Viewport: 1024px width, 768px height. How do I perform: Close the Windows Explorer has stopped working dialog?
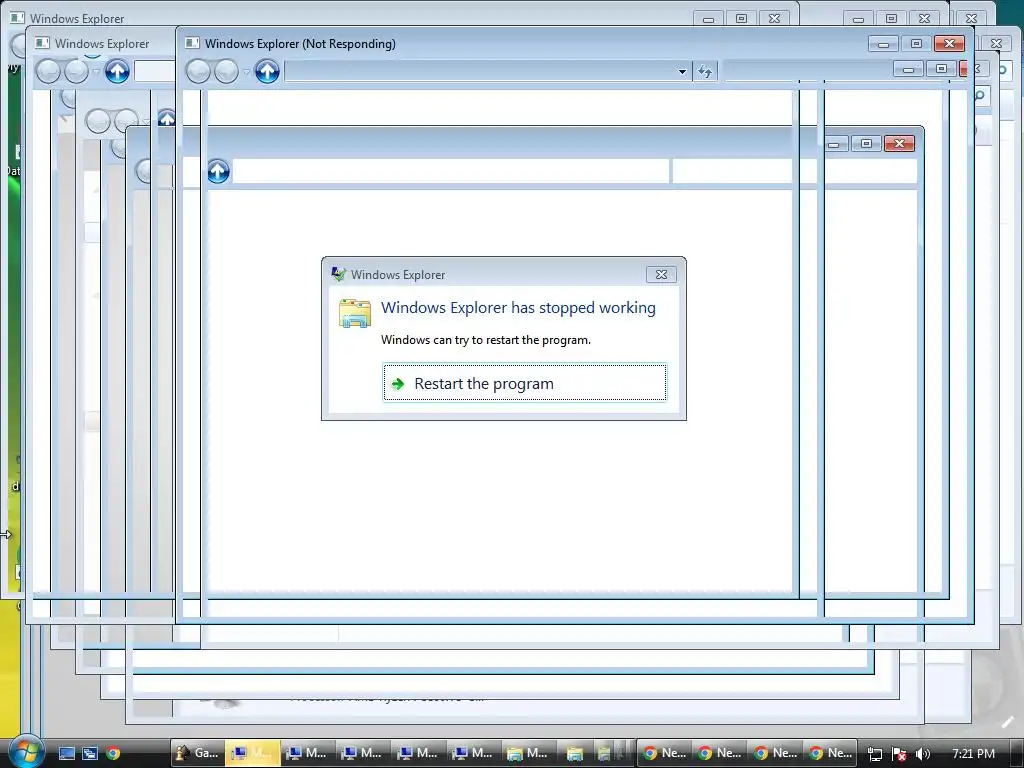click(661, 274)
